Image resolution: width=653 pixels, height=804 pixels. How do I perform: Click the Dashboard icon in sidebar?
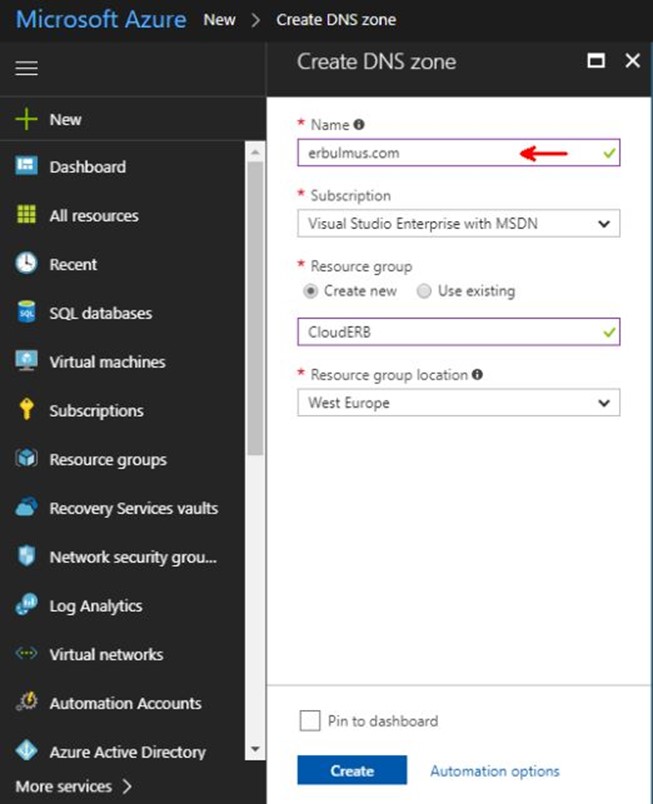tap(26, 166)
